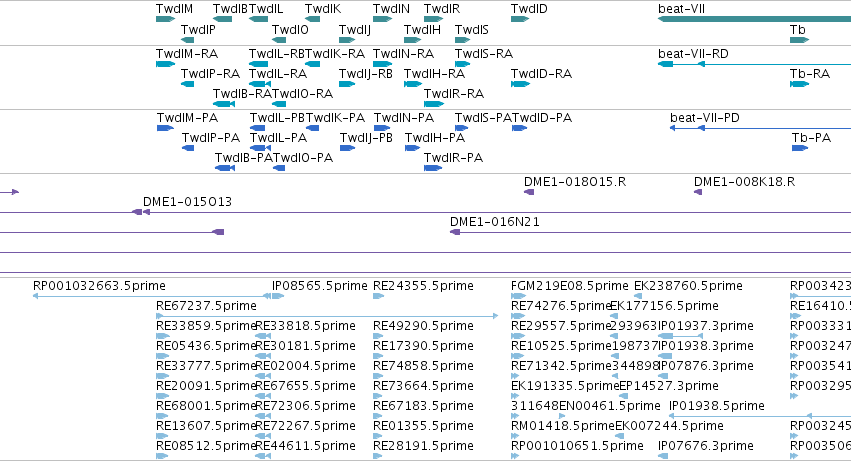Select the TwdlH-PA protein label
851x461 pixels.
[435, 138]
